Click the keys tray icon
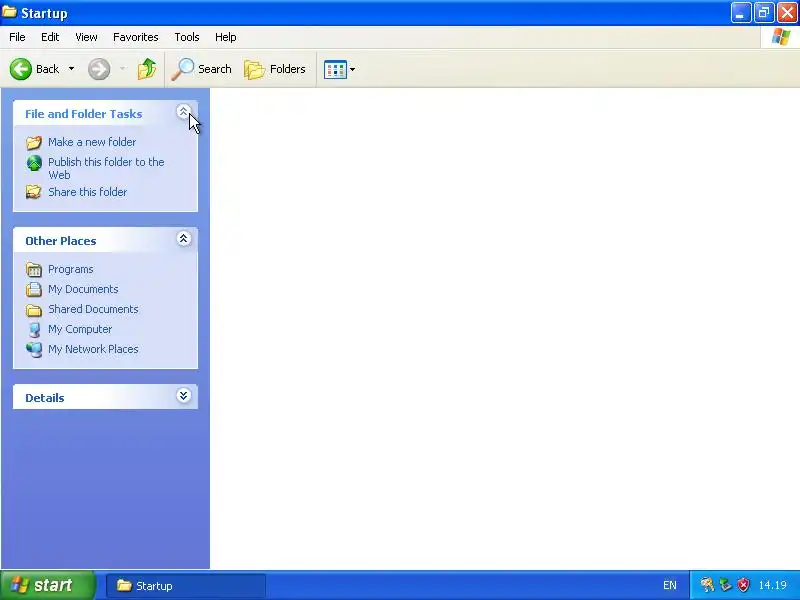The width and height of the screenshot is (800, 600). pyautogui.click(x=707, y=585)
